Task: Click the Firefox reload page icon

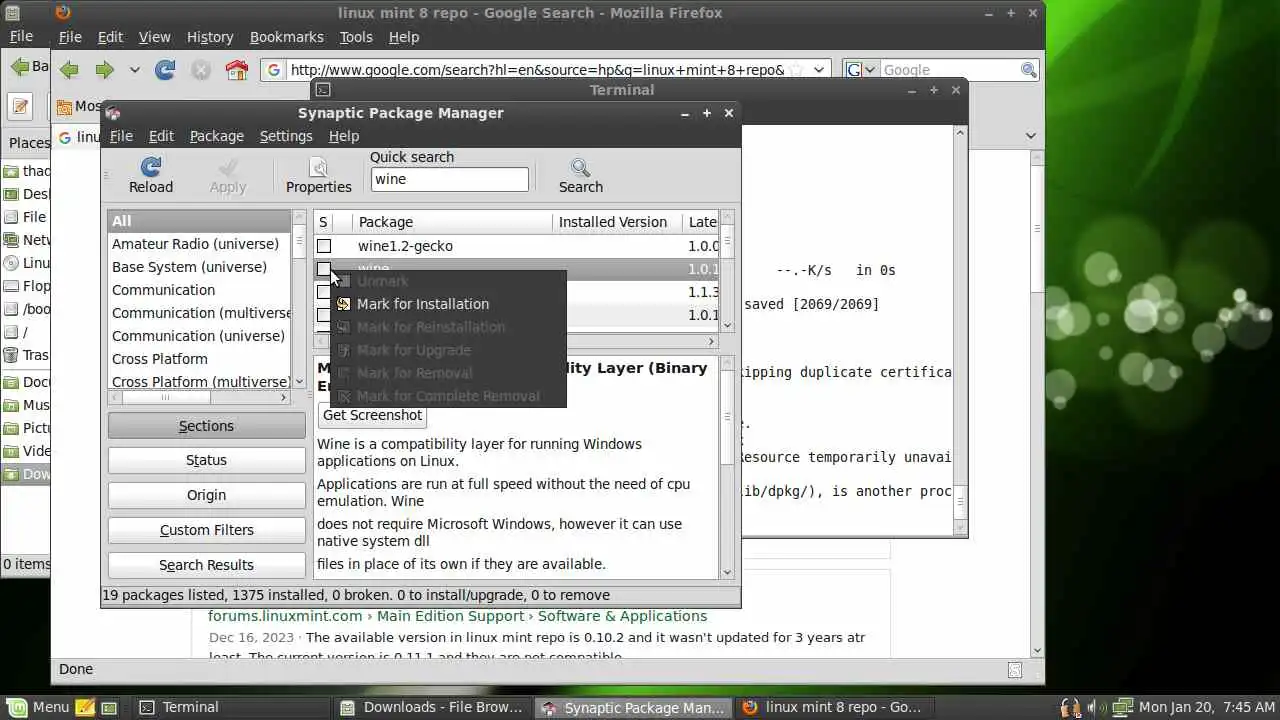Action: pos(166,70)
